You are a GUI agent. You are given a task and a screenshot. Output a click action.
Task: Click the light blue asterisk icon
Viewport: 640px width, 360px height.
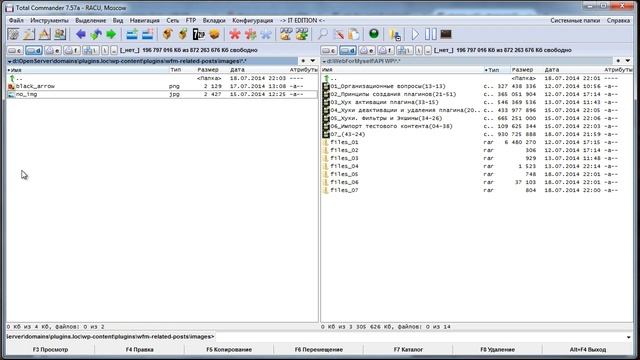pyautogui.click(x=266, y=34)
